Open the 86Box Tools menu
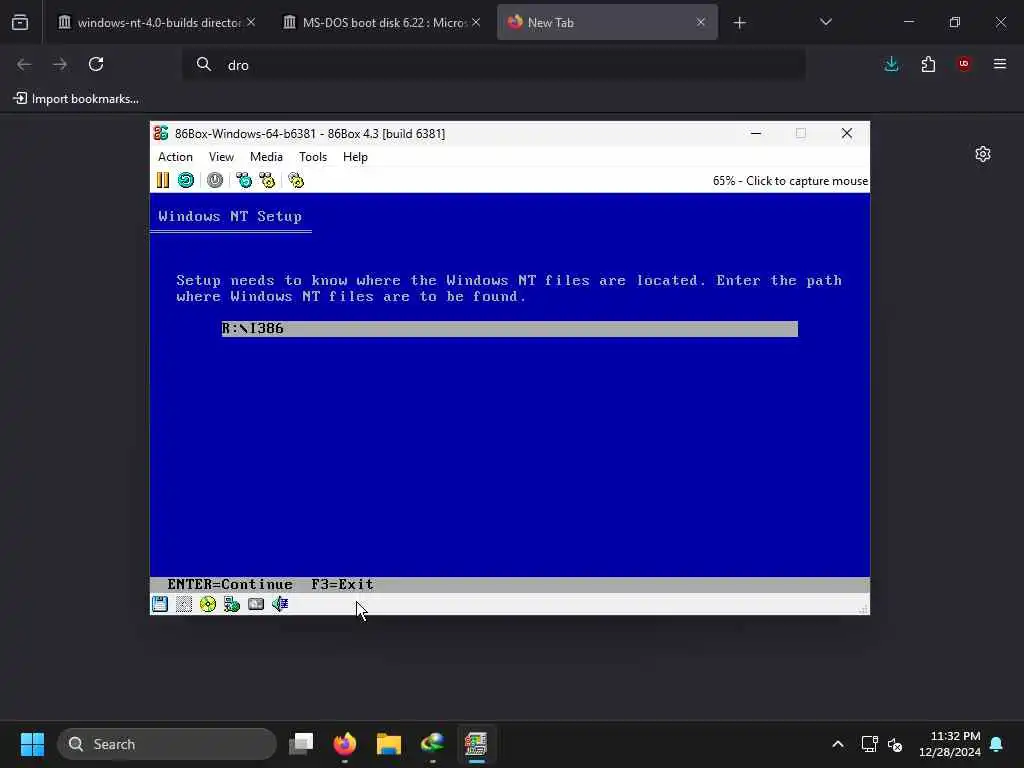This screenshot has height=768, width=1024. [x=313, y=157]
